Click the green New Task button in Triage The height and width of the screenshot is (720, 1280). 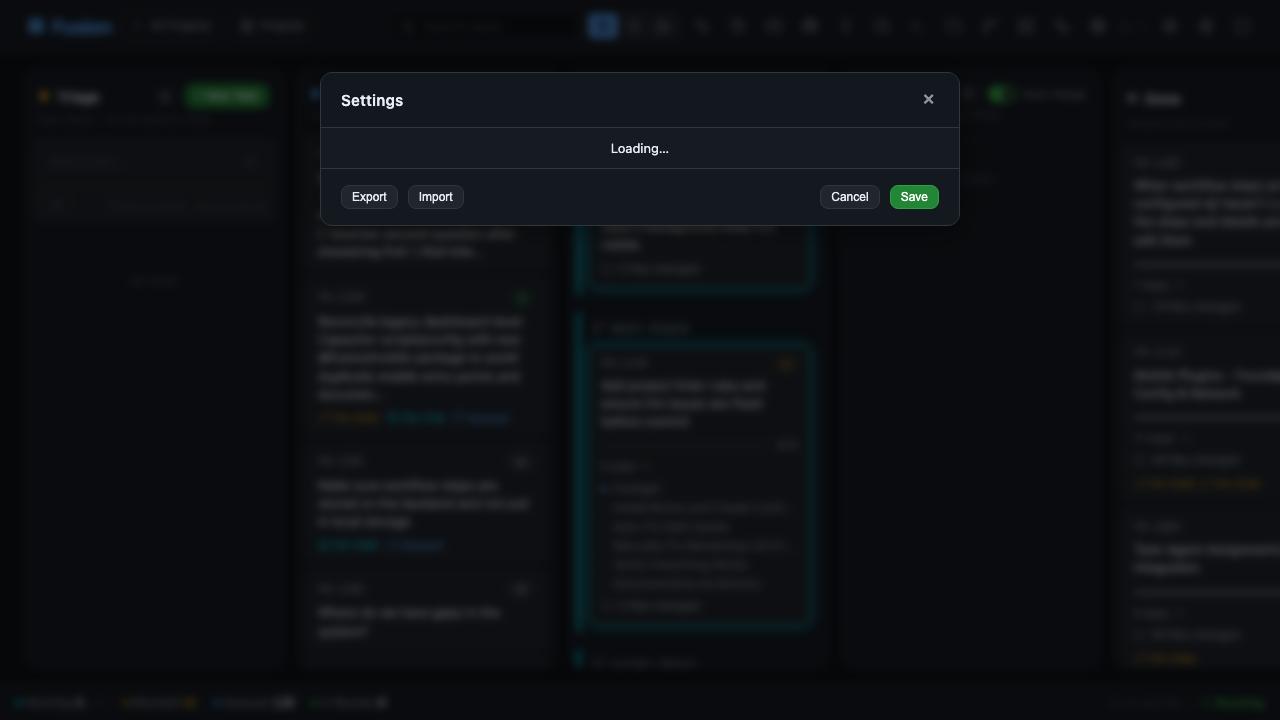[x=227, y=96]
